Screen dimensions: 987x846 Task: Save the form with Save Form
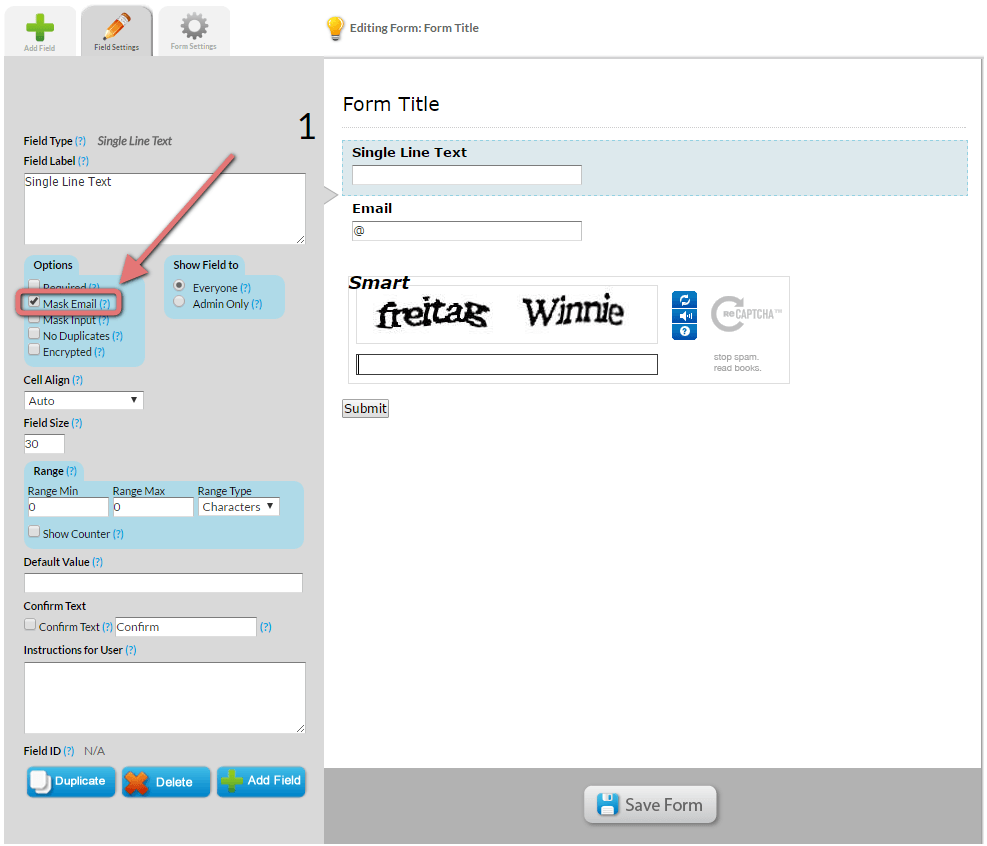pos(650,804)
